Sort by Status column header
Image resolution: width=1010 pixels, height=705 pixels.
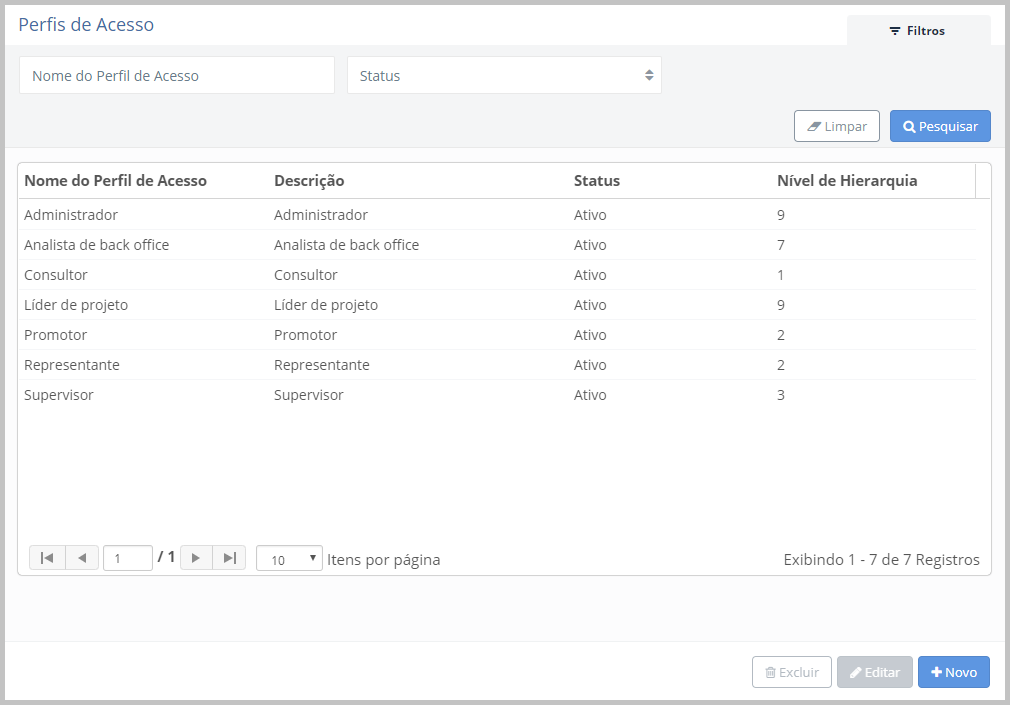point(597,181)
